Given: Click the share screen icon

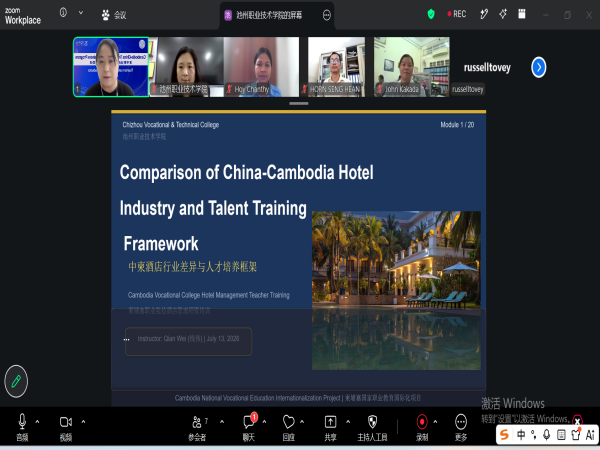Looking at the screenshot, I should click(330, 422).
